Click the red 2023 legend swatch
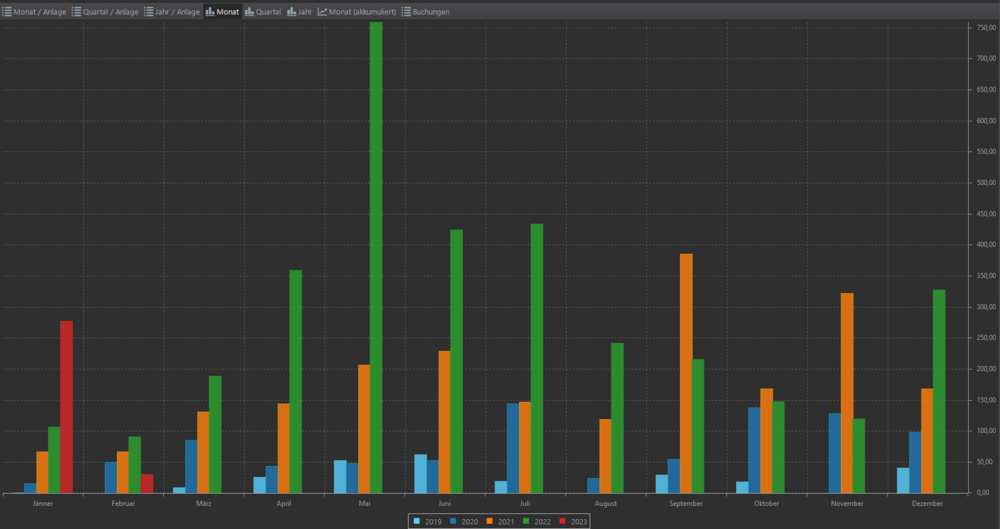Viewport: 1000px width, 529px height. (562, 521)
